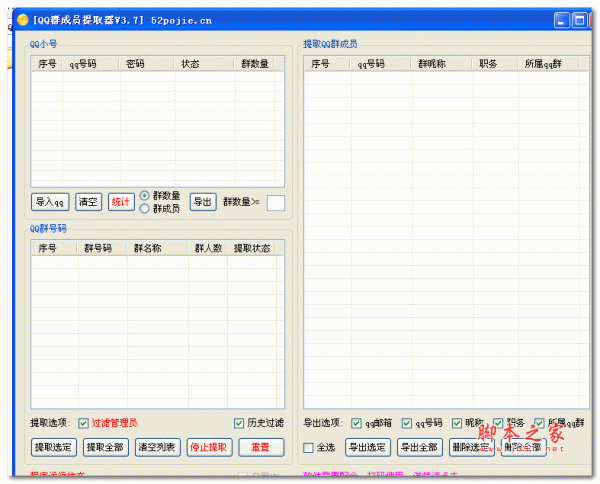Click 提取状态 column header
Screen dimensions: 600x484
point(252,248)
